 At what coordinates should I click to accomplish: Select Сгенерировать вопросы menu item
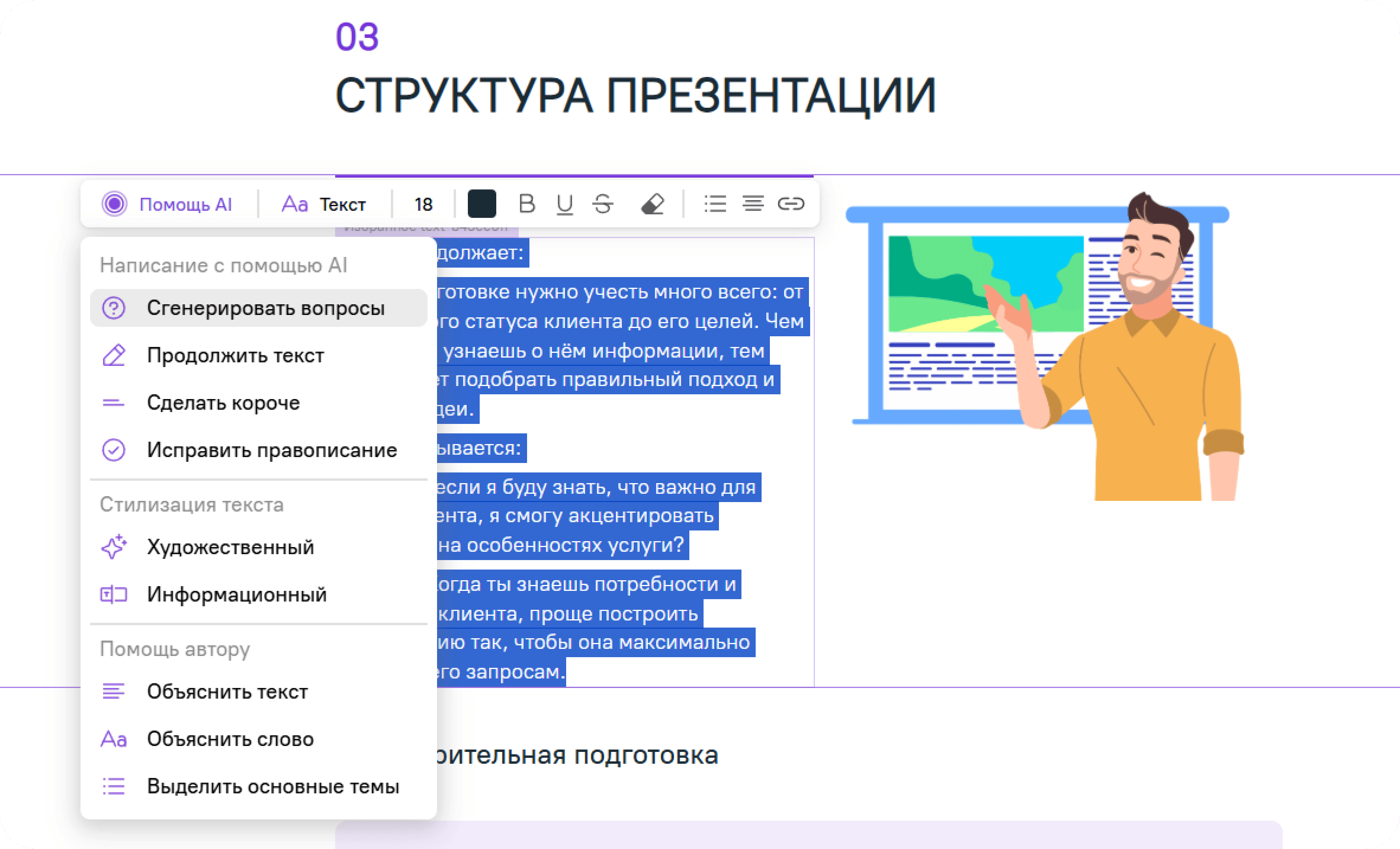coord(265,308)
